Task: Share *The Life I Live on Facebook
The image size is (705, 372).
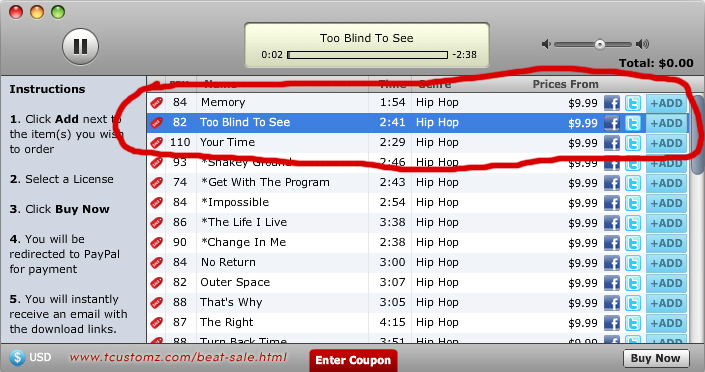Action: coord(611,223)
